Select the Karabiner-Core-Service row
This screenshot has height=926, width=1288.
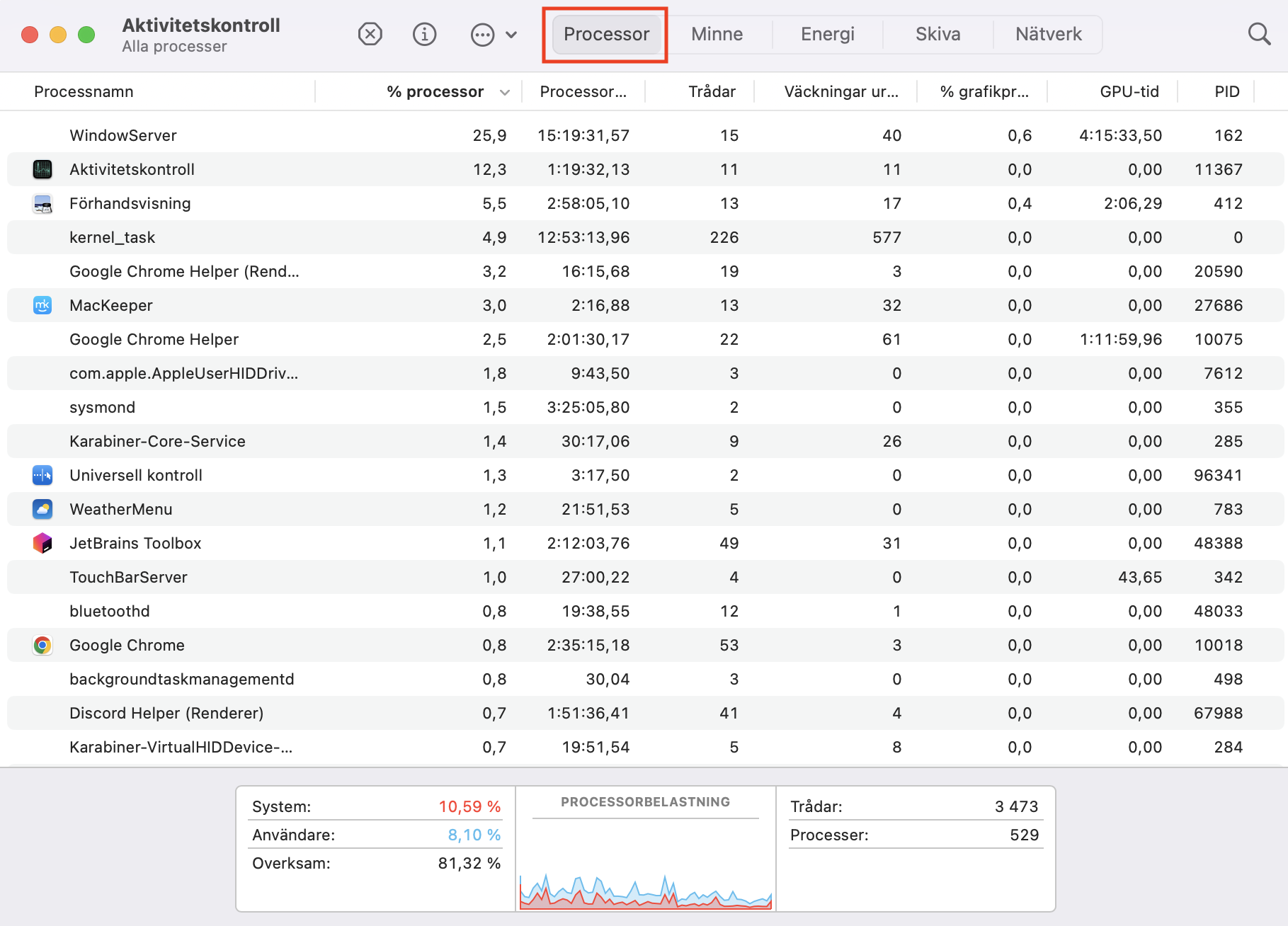(x=645, y=441)
